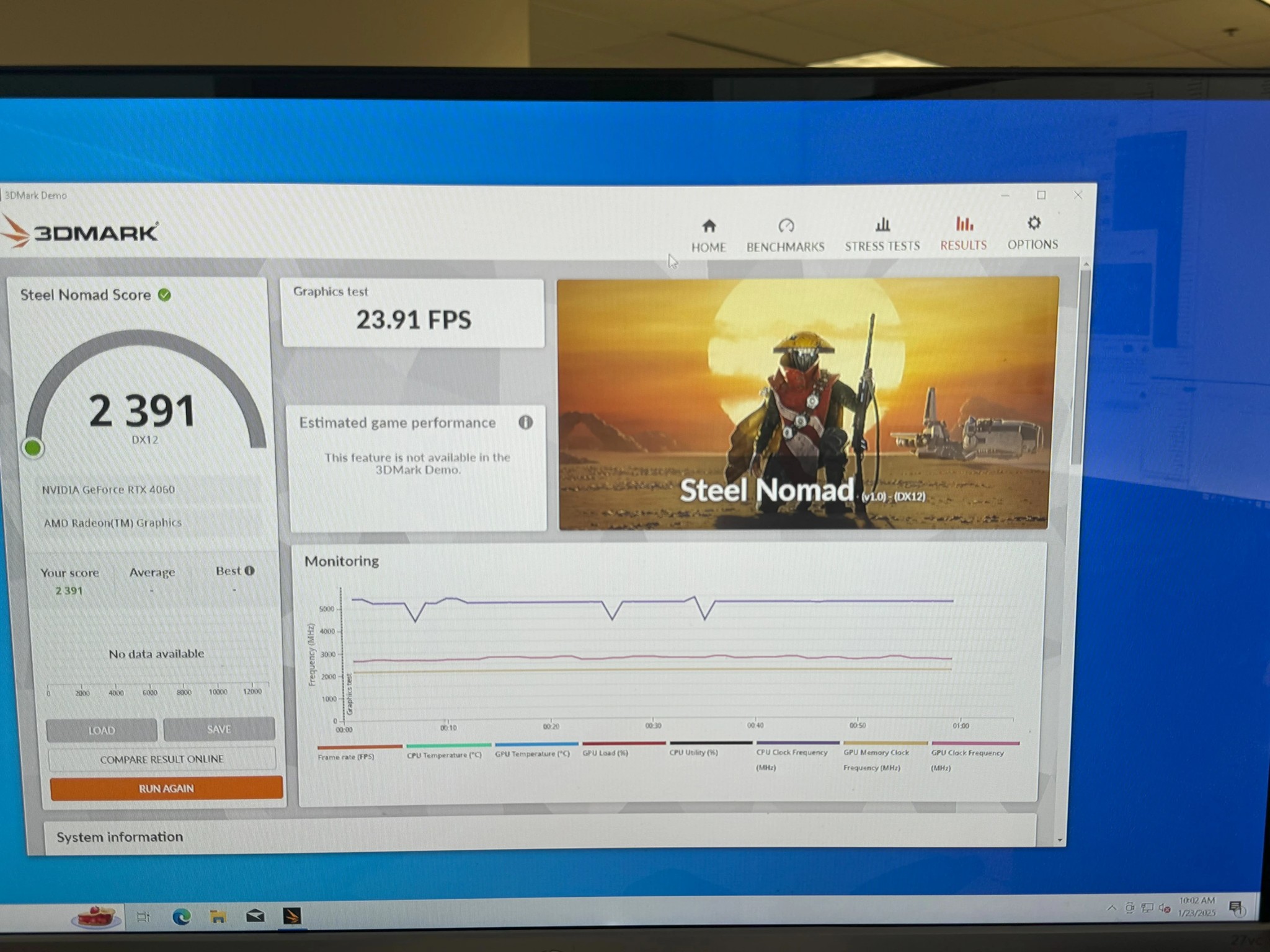Expand the System information section
The height and width of the screenshot is (952, 1270).
coord(120,836)
